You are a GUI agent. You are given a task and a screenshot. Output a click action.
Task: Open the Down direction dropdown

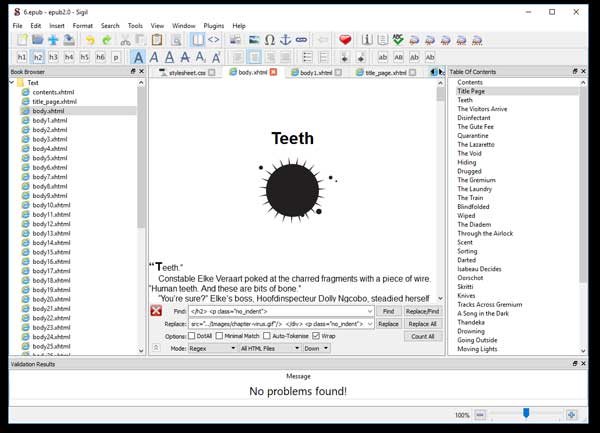316,348
